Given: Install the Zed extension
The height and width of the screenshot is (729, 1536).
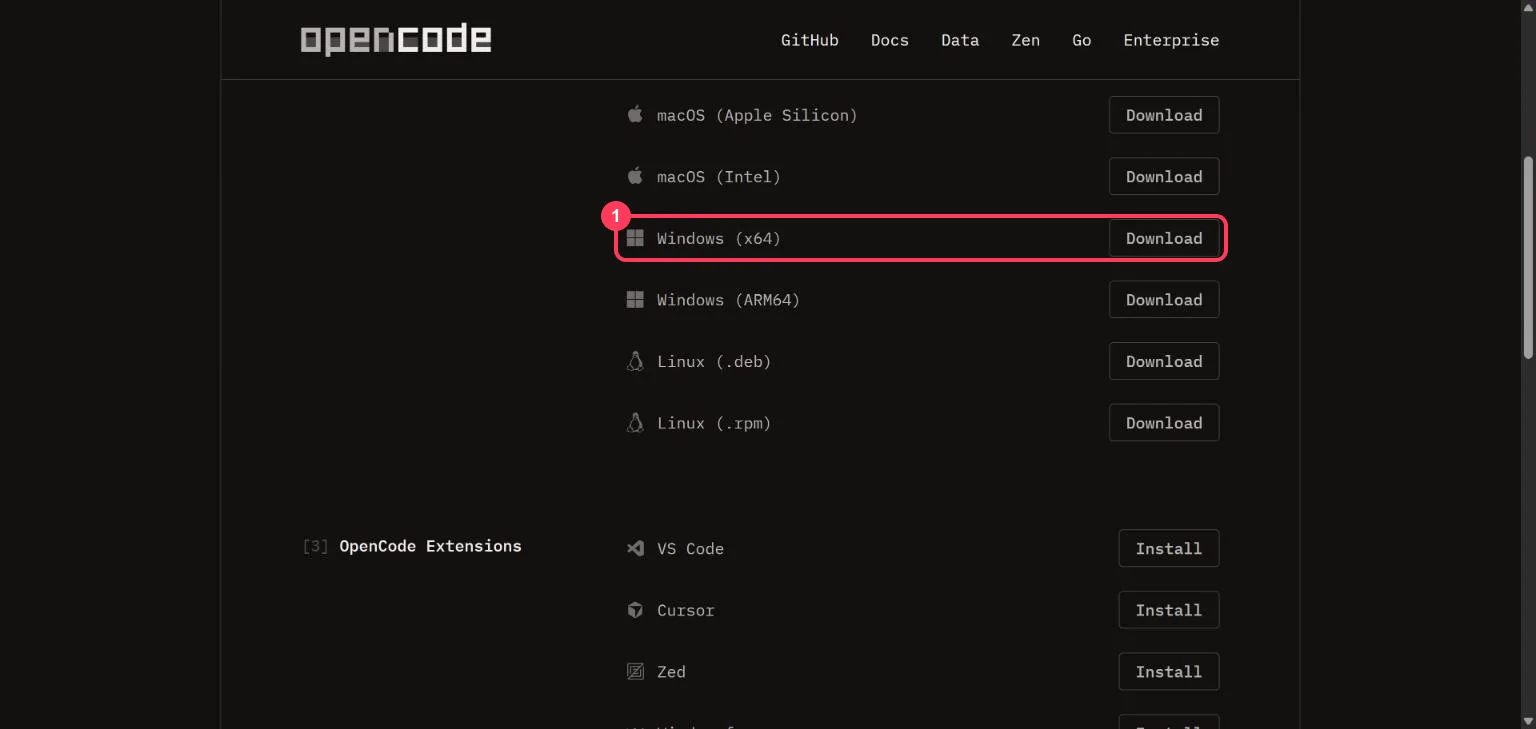Looking at the screenshot, I should [x=1169, y=672].
